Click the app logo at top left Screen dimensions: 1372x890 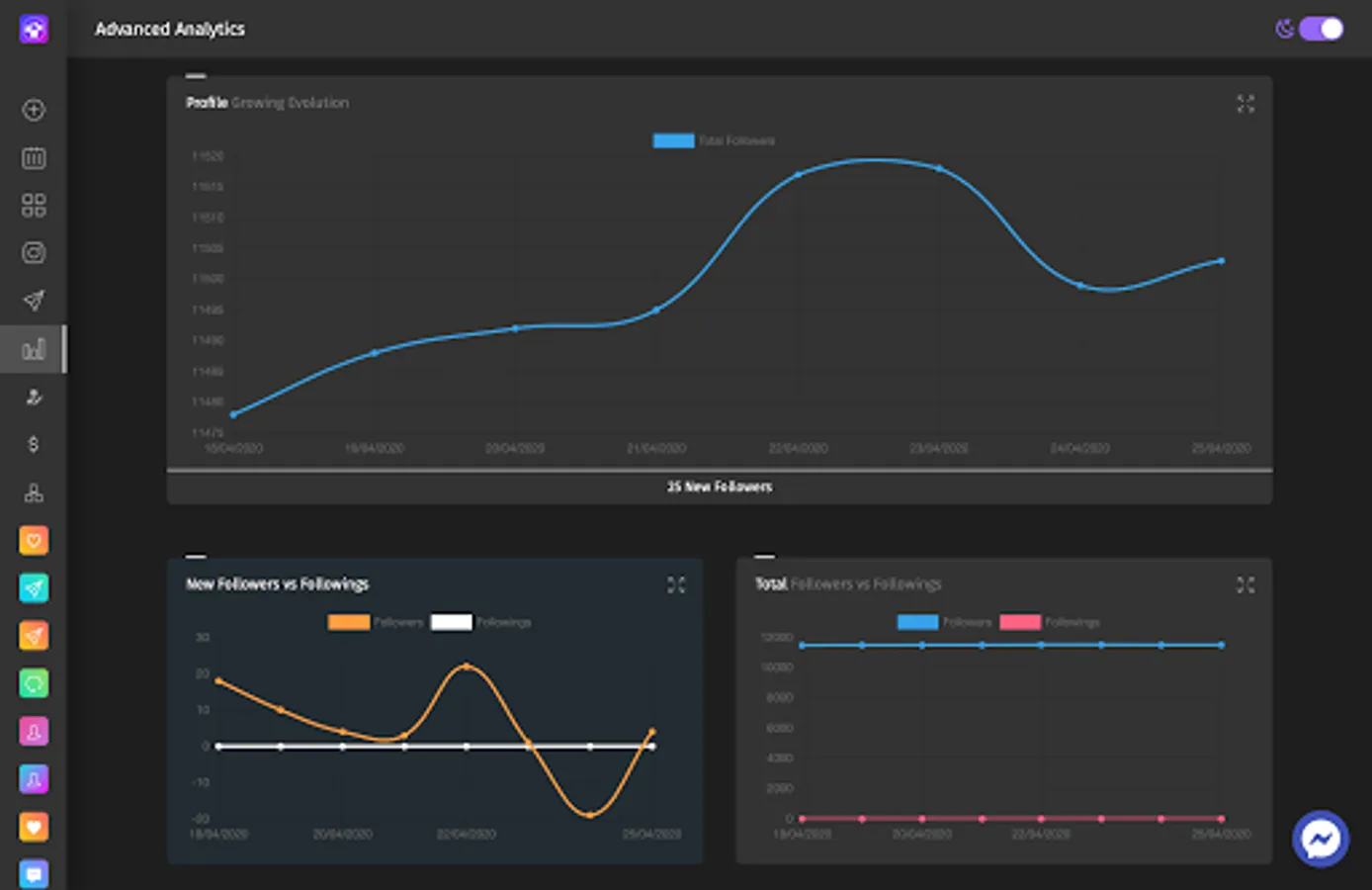point(34,29)
